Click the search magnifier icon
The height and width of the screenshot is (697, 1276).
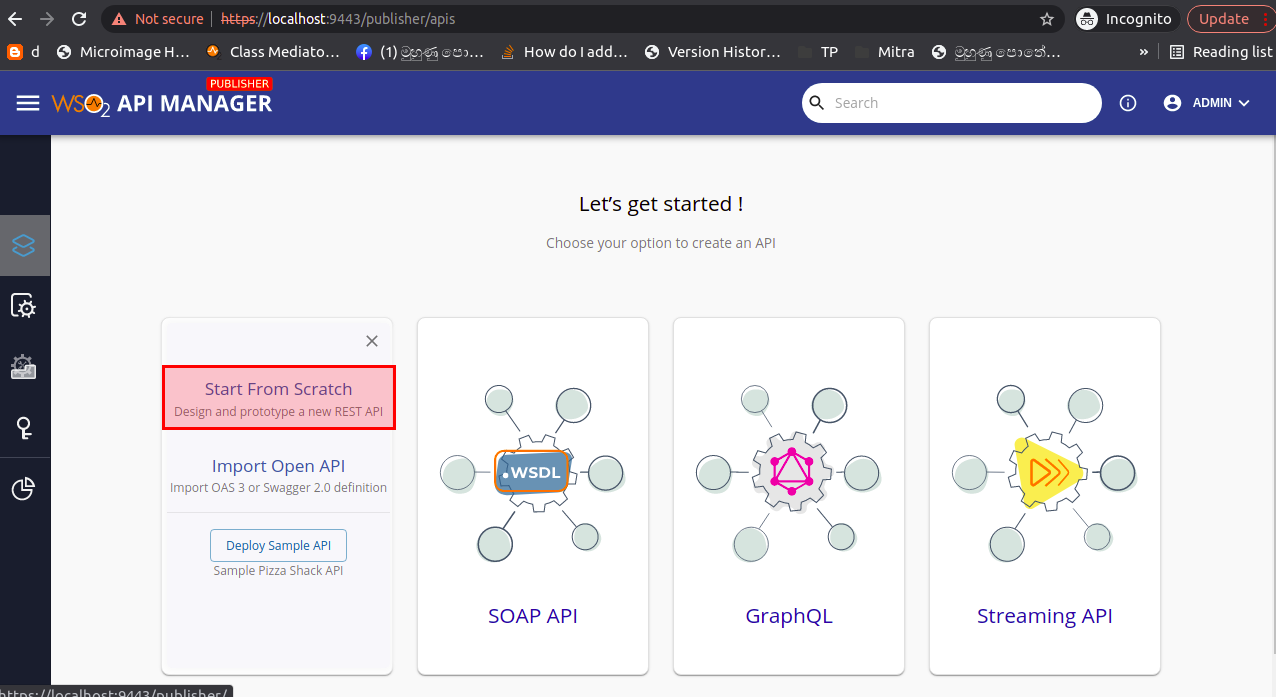tap(817, 102)
